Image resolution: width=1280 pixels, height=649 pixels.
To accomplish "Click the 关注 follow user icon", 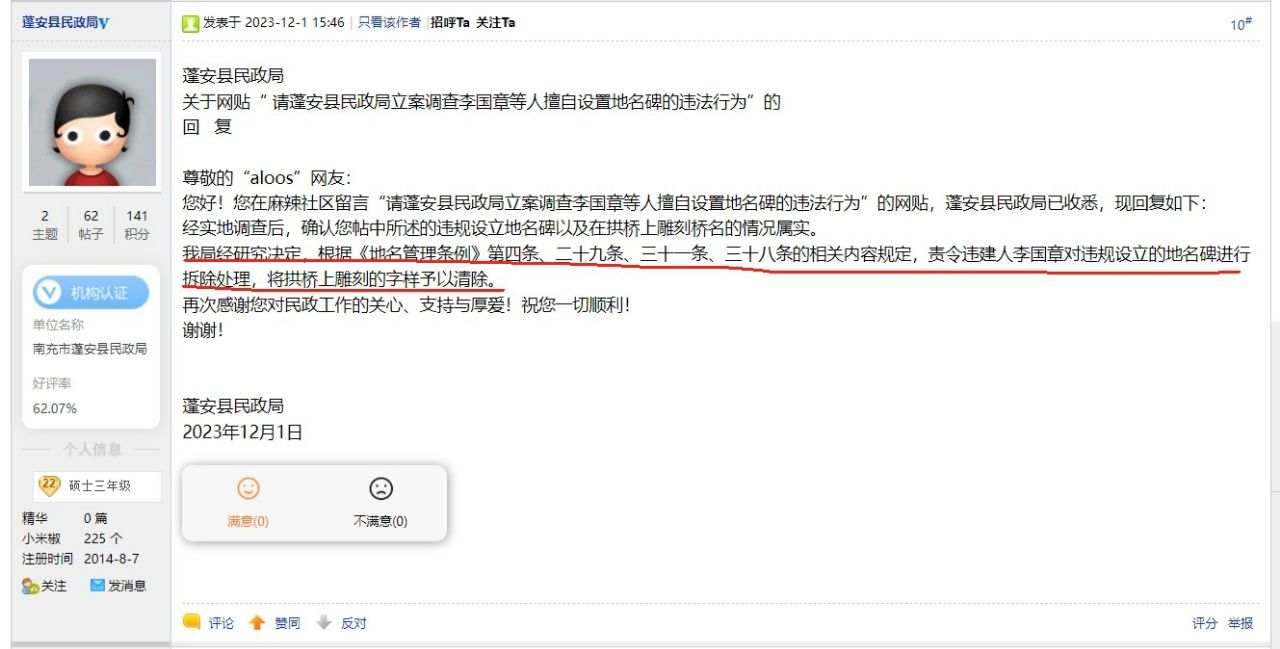I will (30, 586).
